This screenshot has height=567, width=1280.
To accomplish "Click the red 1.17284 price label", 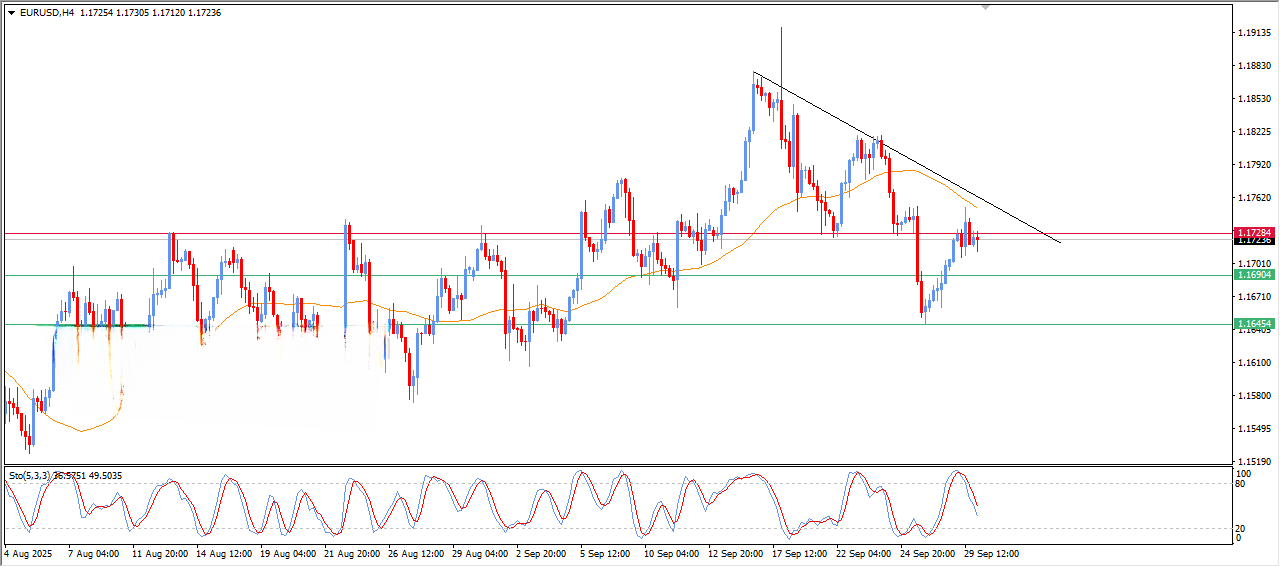I will point(1254,232).
